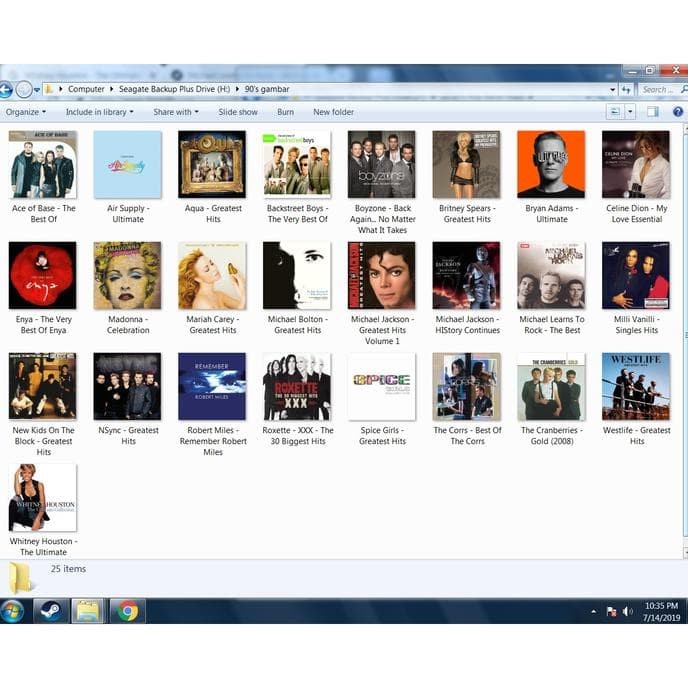Select Celine Dion - My Love Essential cover
This screenshot has height=688, width=688.
click(636, 165)
